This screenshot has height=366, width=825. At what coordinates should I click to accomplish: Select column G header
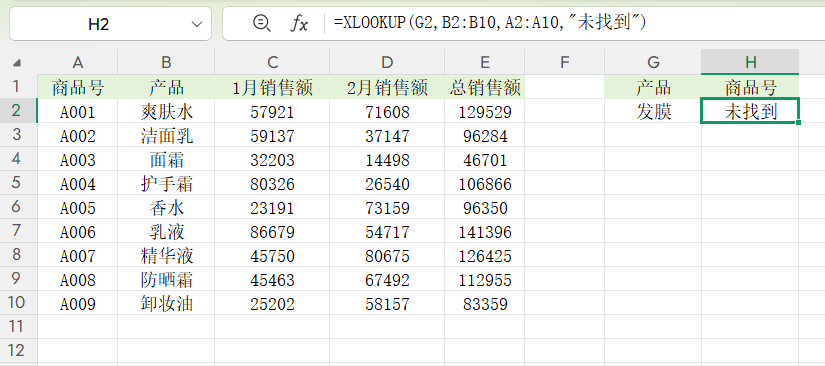pyautogui.click(x=653, y=62)
